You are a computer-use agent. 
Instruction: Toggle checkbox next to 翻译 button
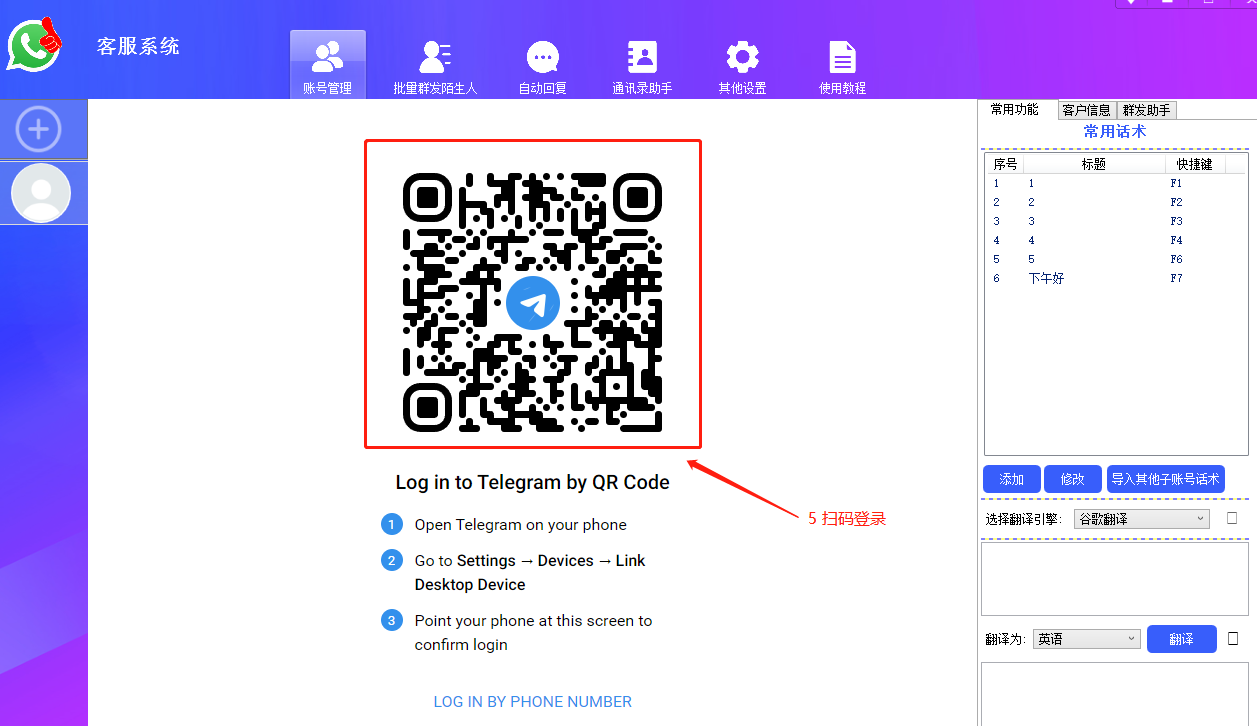click(1233, 638)
